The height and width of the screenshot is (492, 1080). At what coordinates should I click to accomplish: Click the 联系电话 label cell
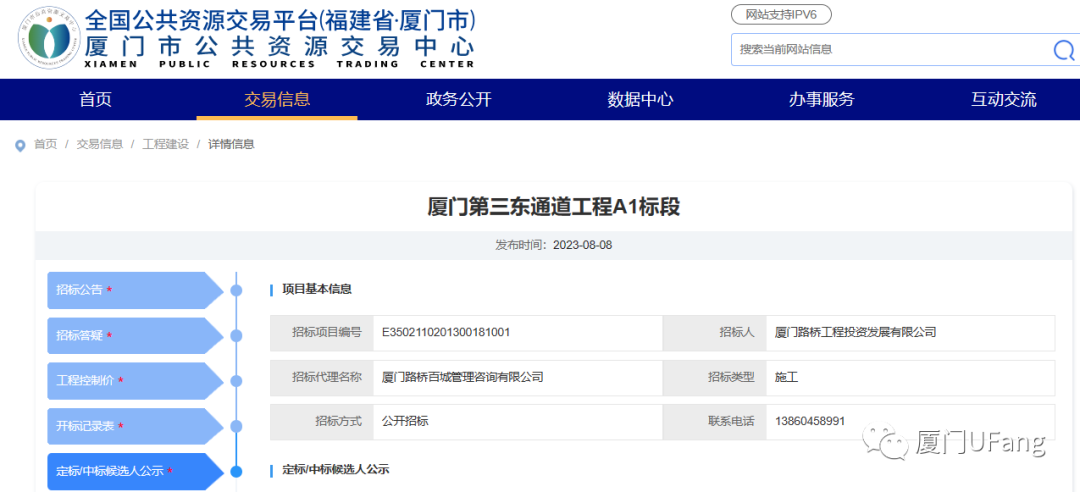pos(715,422)
